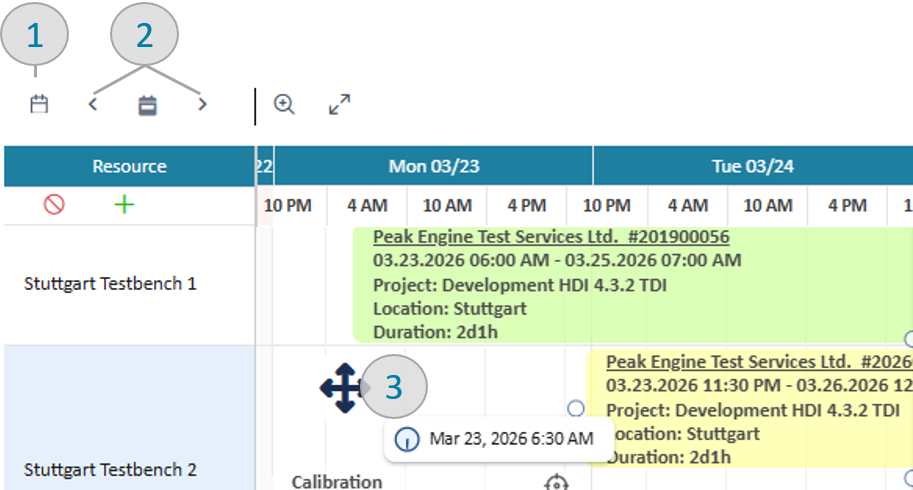Open yellow booking's Peak Engine Test Services link
Image resolution: width=913 pixels, height=490 pixels.
click(x=759, y=362)
